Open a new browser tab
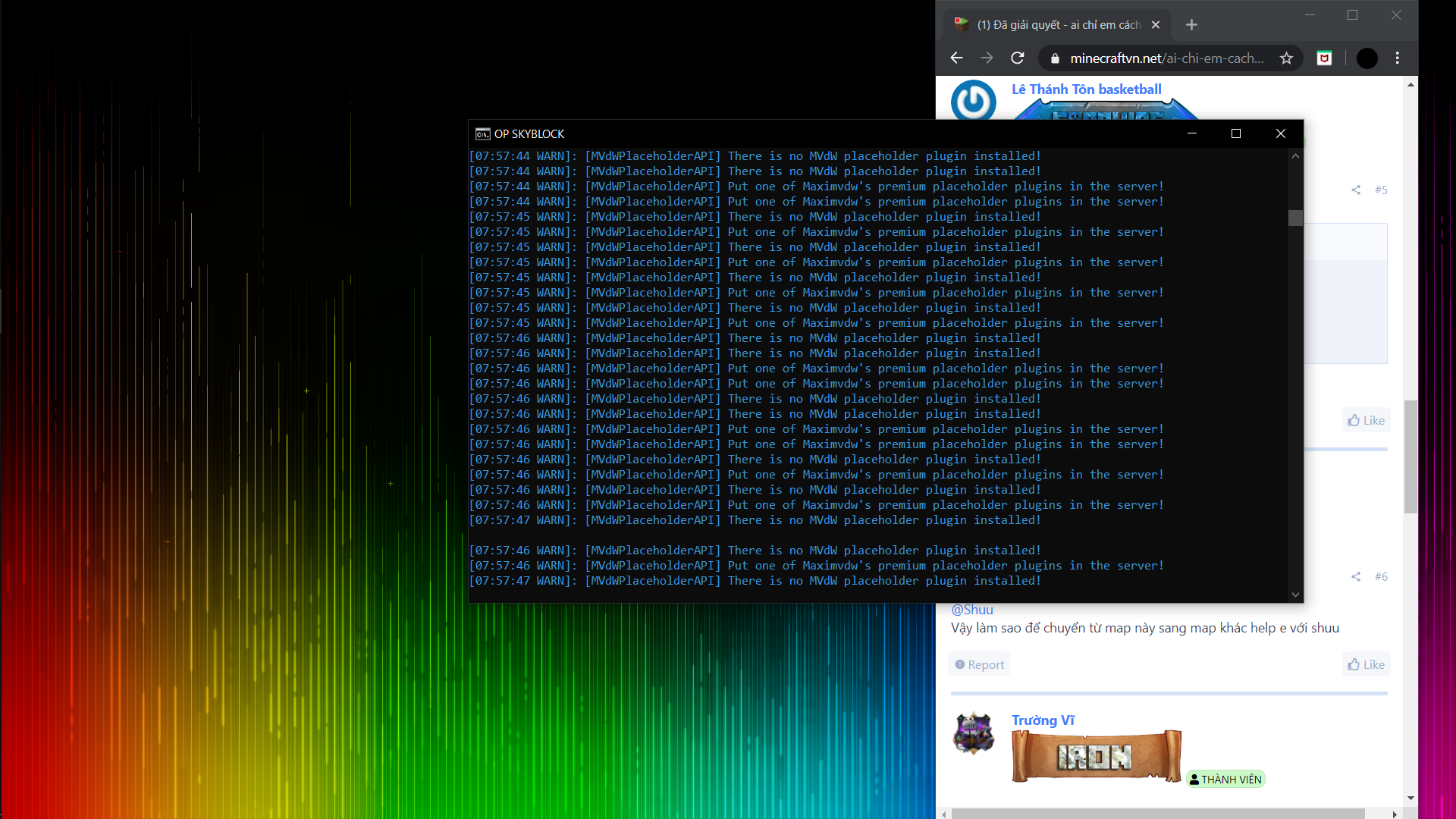This screenshot has width=1456, height=819. (x=1191, y=25)
